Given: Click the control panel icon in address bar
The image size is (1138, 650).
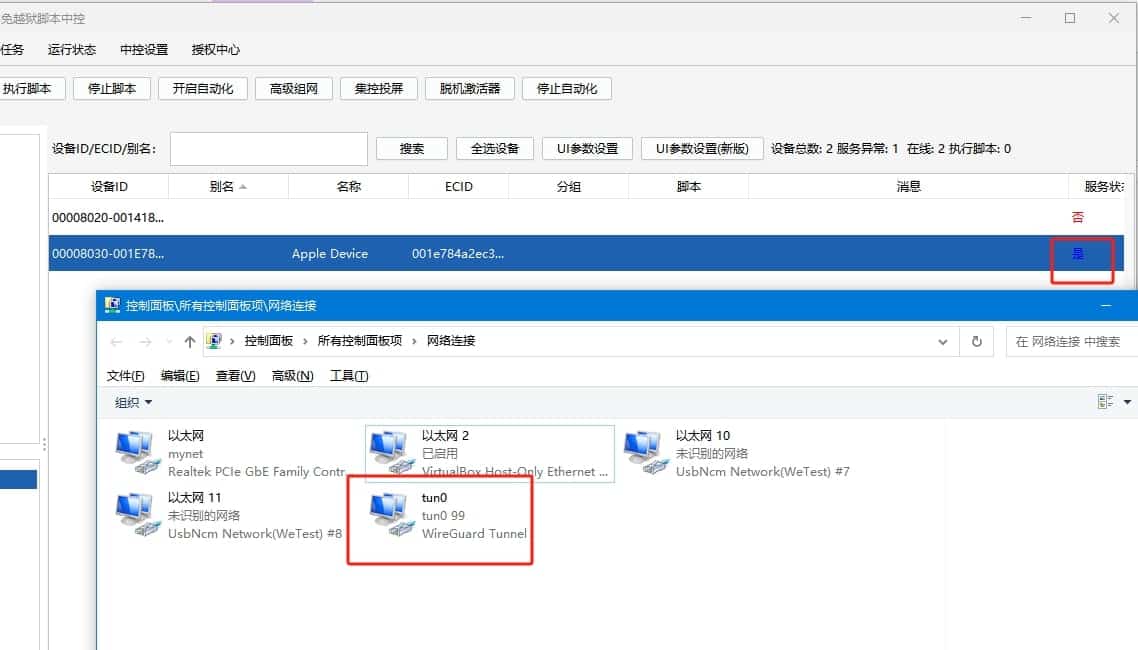Looking at the screenshot, I should pyautogui.click(x=213, y=341).
